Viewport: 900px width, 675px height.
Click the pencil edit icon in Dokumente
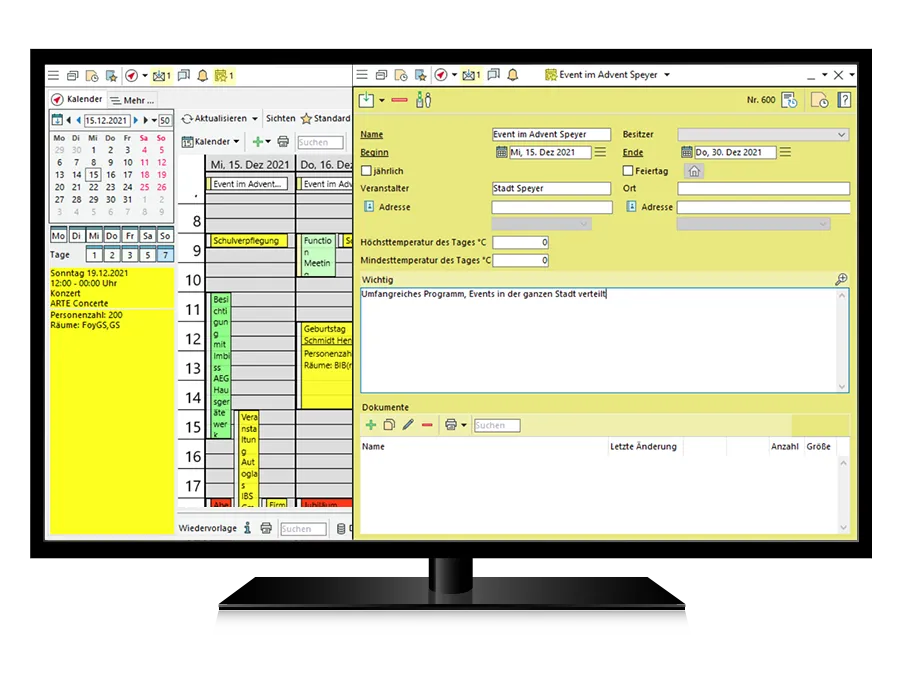point(408,425)
